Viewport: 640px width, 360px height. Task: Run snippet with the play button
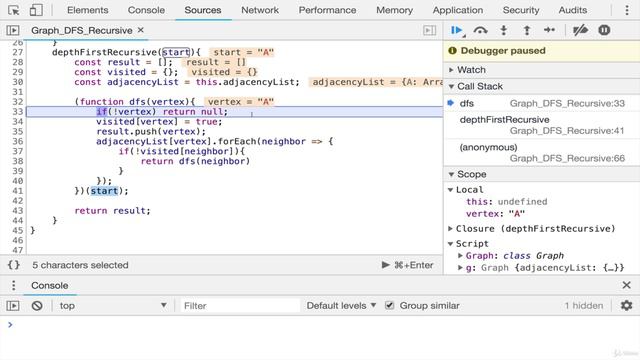386,265
